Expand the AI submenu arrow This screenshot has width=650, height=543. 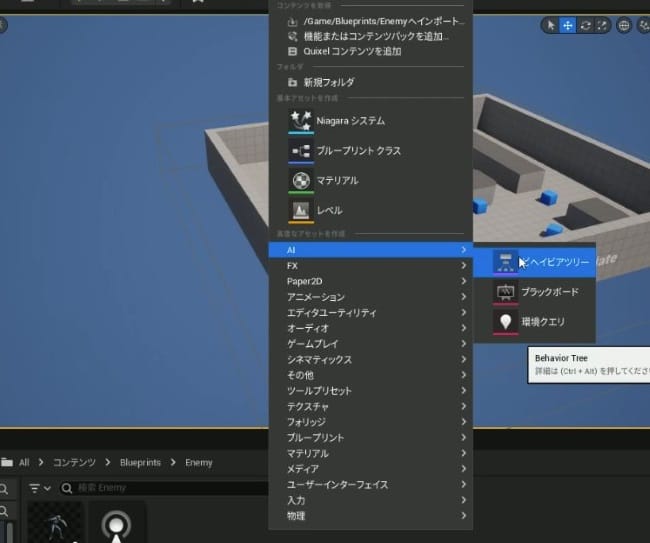point(463,250)
